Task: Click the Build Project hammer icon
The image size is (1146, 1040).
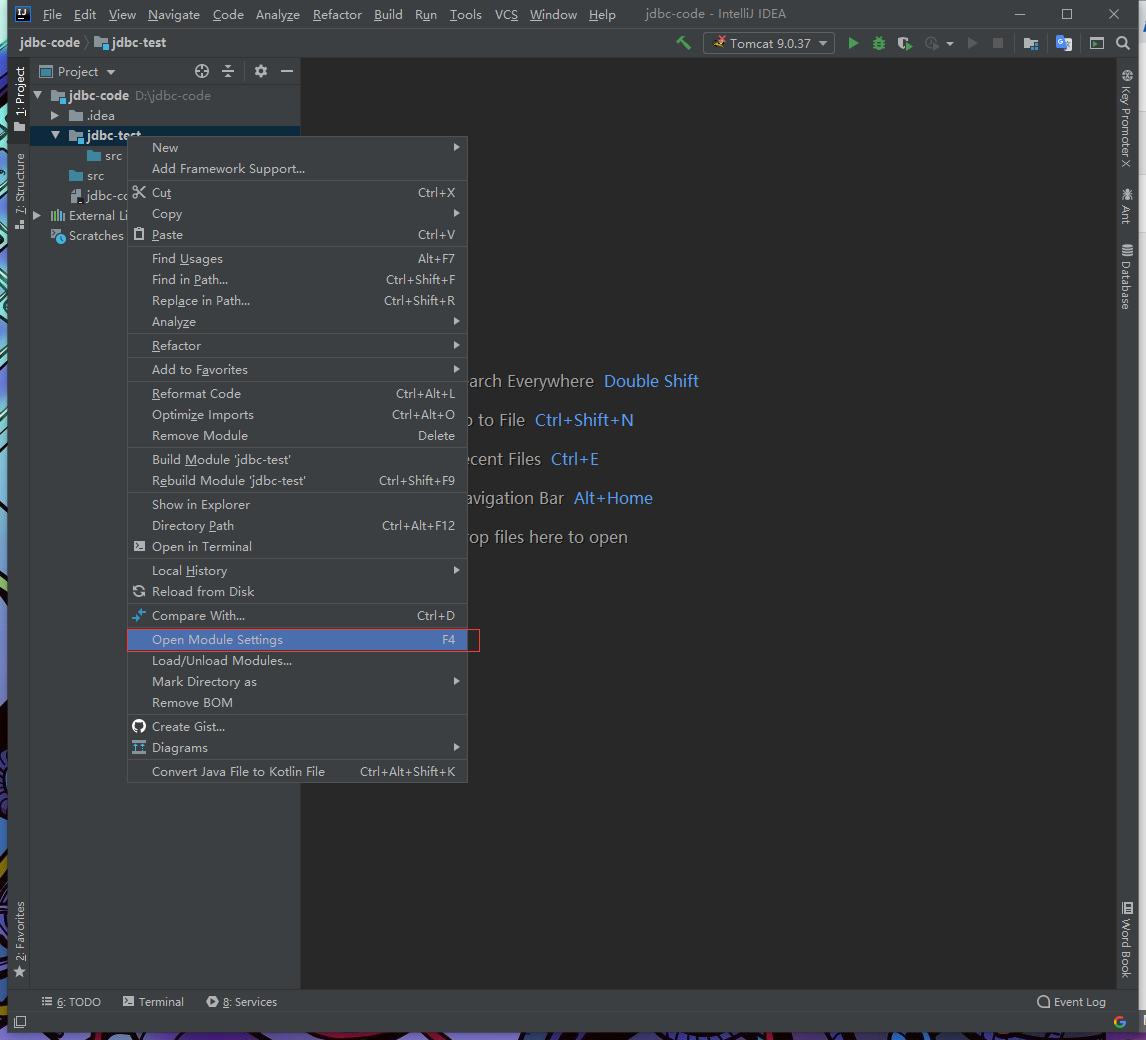Action: 683,43
